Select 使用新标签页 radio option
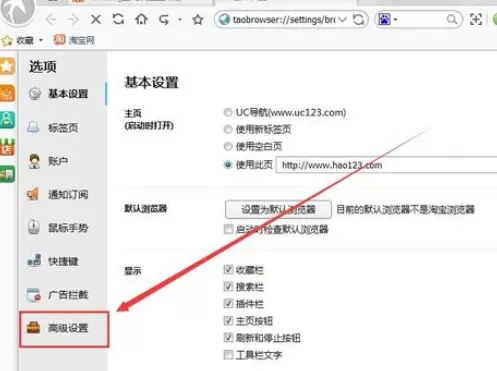The height and width of the screenshot is (371, 497). tap(228, 129)
